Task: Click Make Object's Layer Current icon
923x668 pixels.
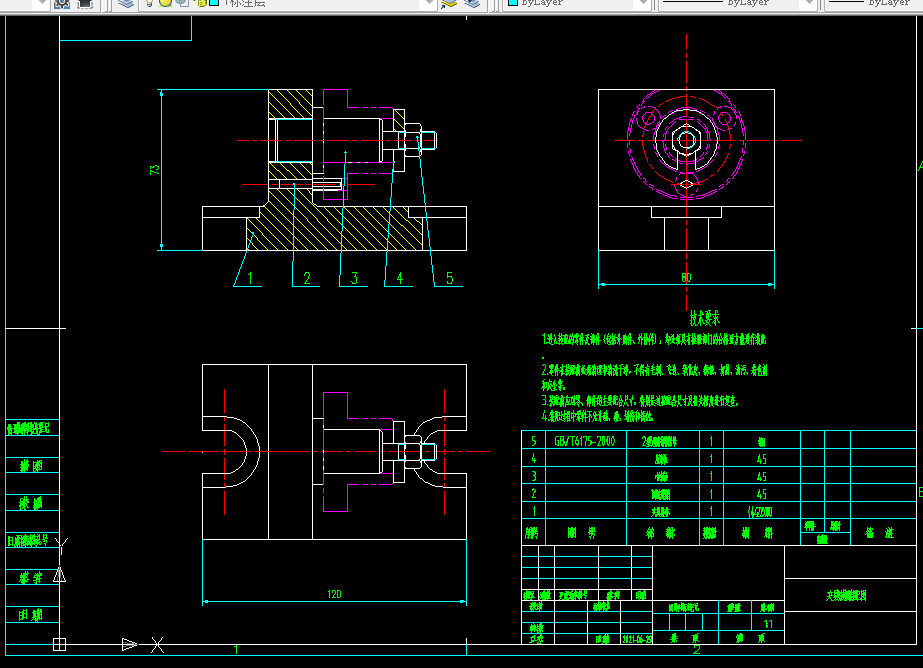Action: coord(450,3)
